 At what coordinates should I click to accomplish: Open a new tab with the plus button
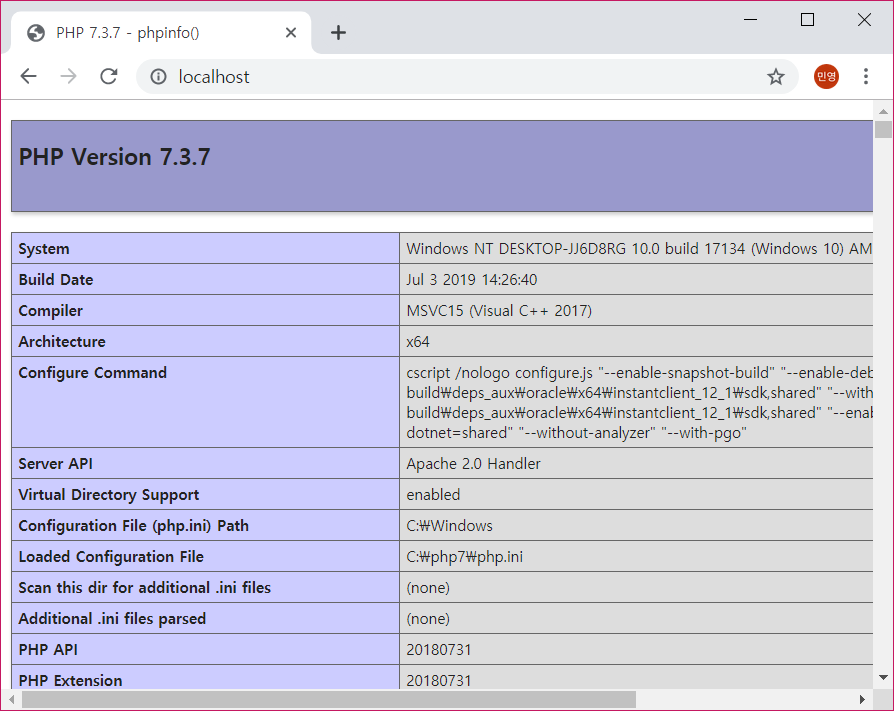338,32
